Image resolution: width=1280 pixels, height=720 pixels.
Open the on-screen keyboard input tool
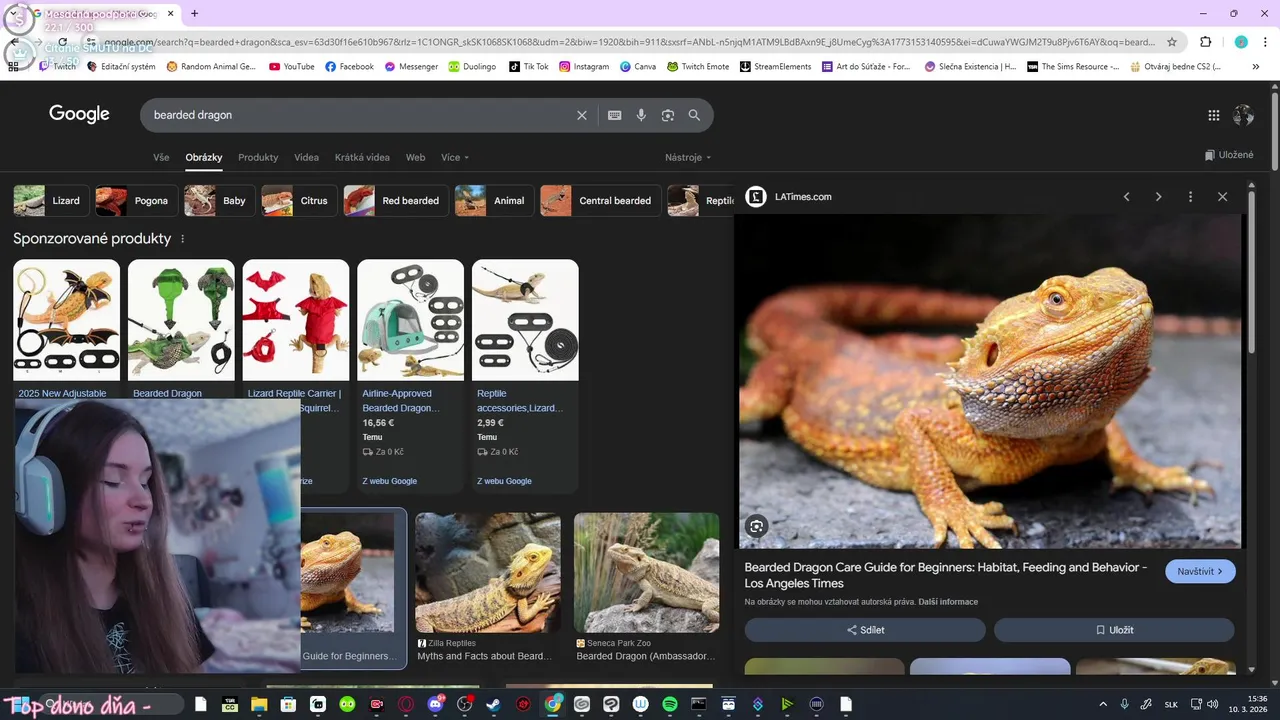615,115
